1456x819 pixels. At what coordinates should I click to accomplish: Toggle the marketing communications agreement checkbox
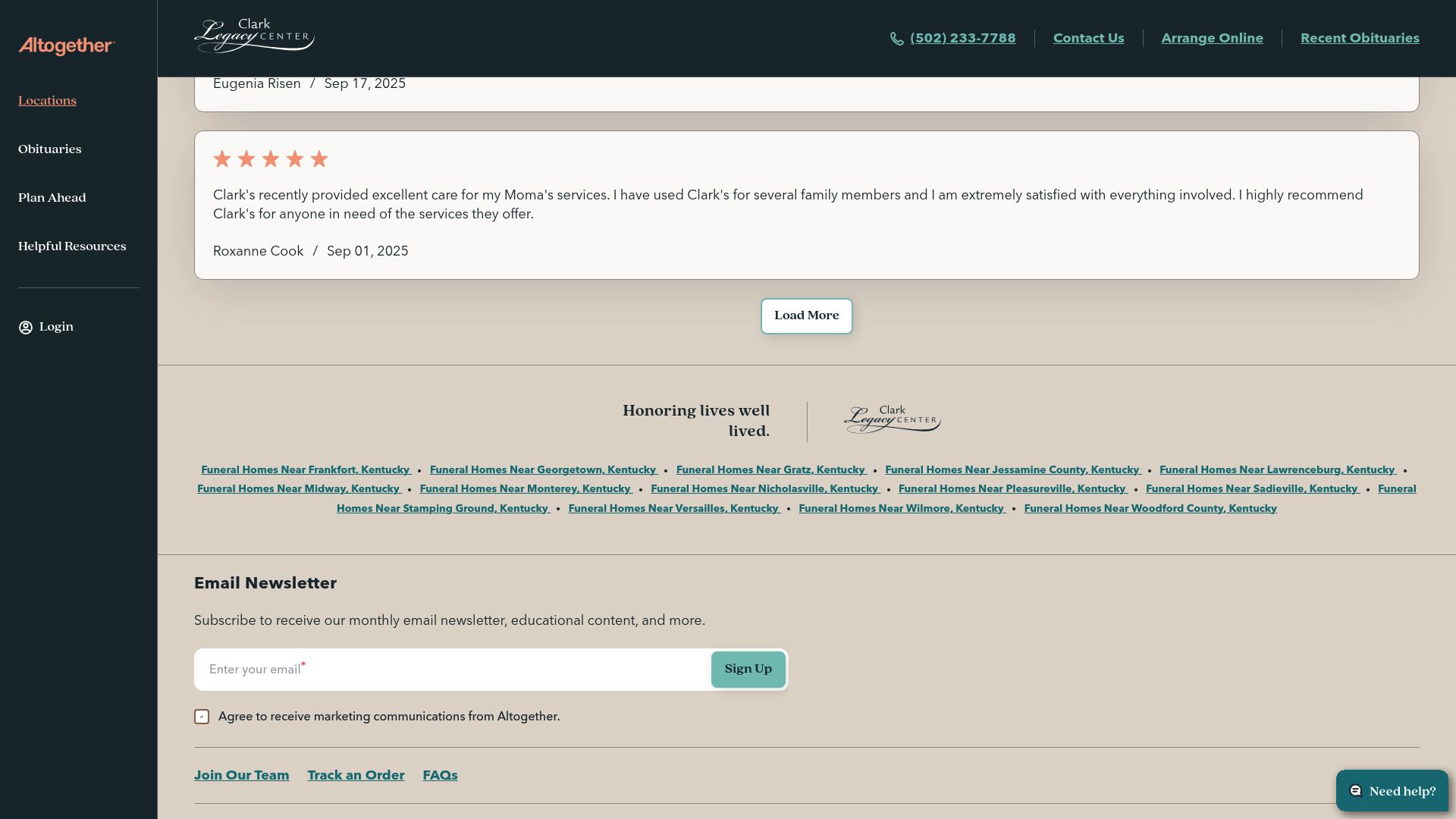point(202,717)
